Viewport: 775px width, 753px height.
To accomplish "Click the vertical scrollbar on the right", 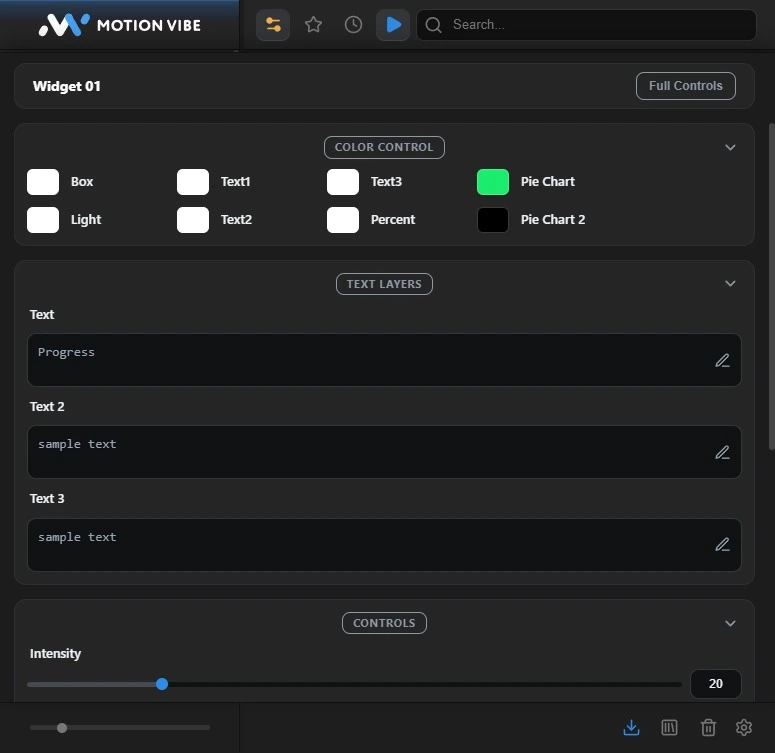I will point(771,287).
